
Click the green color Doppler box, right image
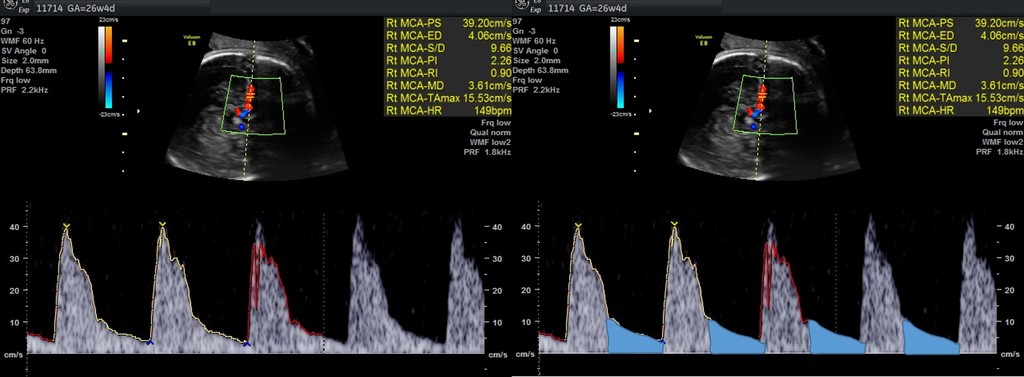(x=766, y=105)
